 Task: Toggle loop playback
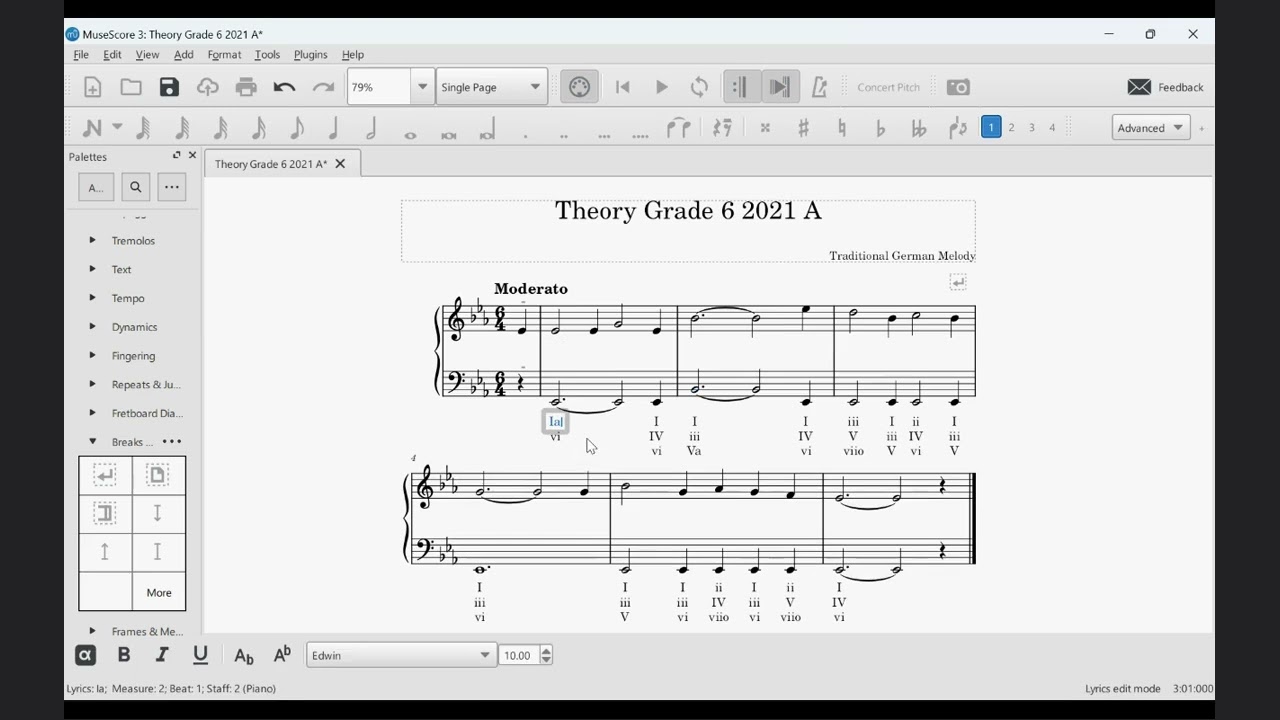[x=700, y=87]
